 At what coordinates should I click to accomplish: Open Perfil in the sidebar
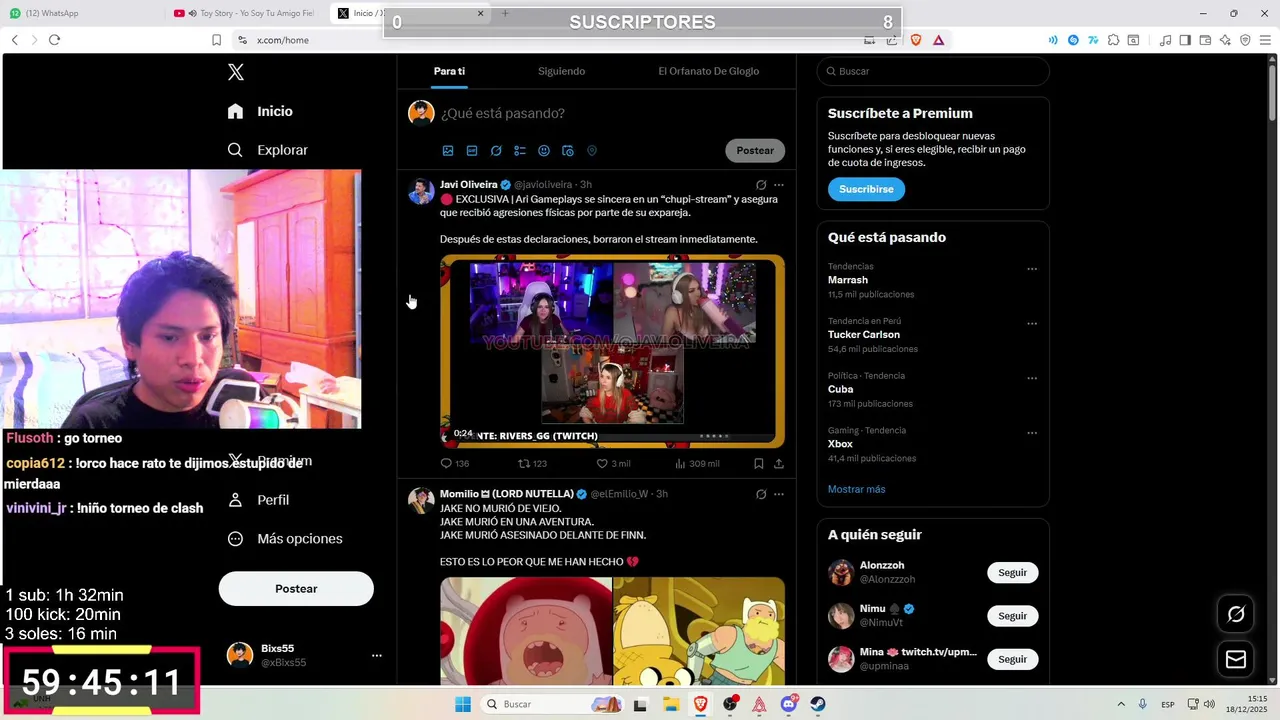click(x=258, y=500)
